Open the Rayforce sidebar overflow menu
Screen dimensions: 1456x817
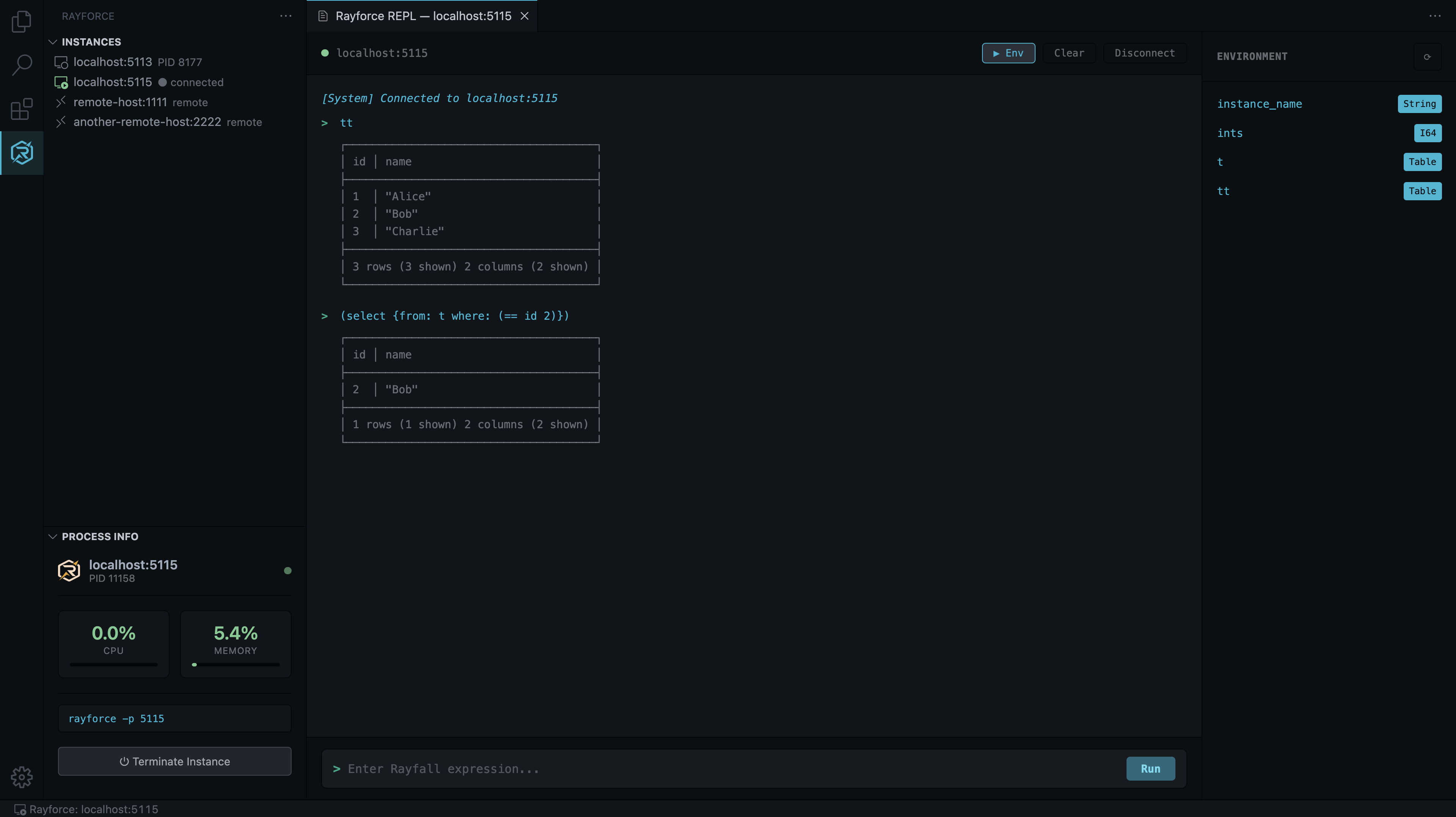(286, 16)
